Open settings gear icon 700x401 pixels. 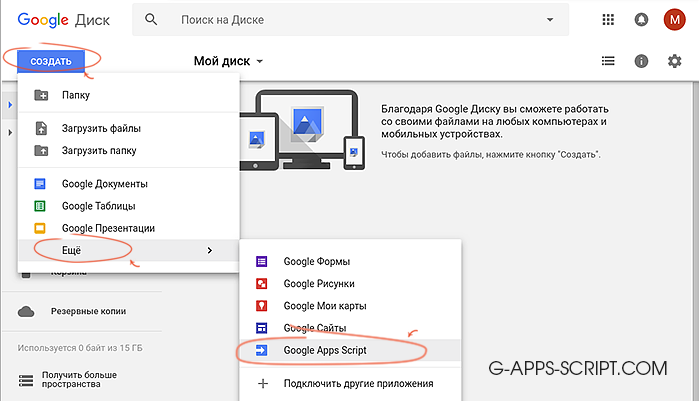click(674, 61)
